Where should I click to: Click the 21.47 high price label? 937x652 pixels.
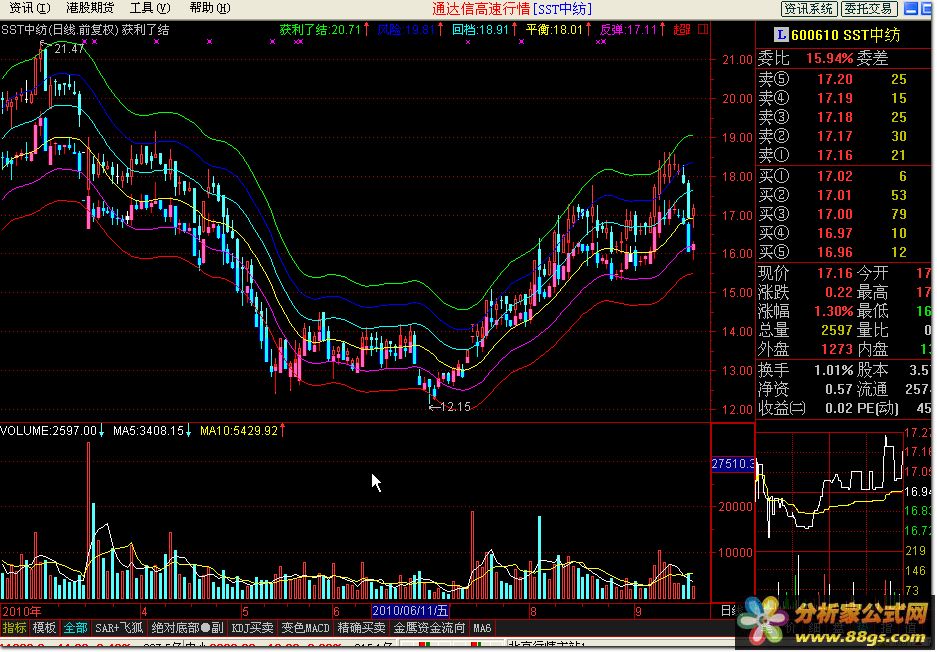pyautogui.click(x=69, y=48)
